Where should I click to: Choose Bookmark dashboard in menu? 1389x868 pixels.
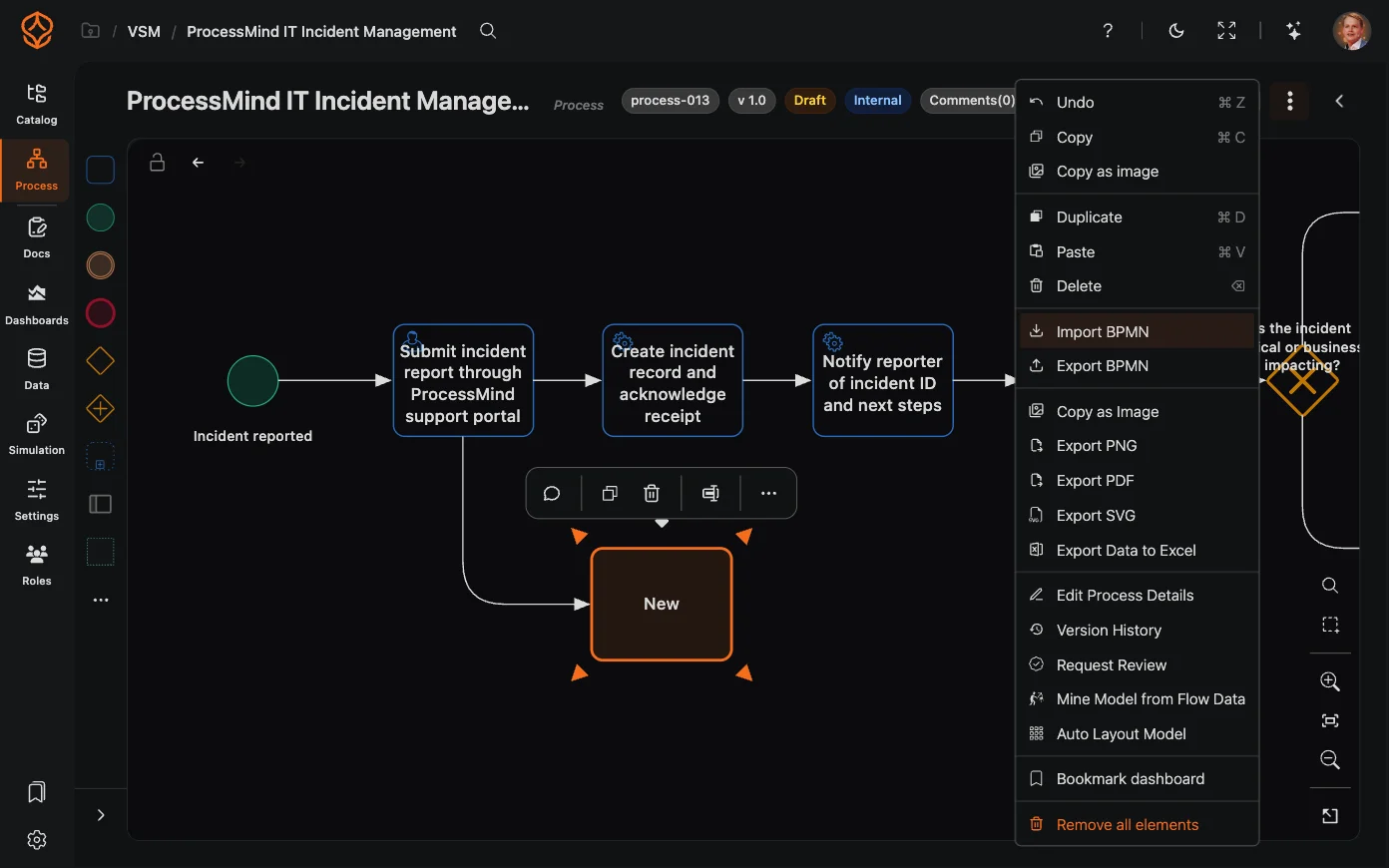pyautogui.click(x=1137, y=779)
